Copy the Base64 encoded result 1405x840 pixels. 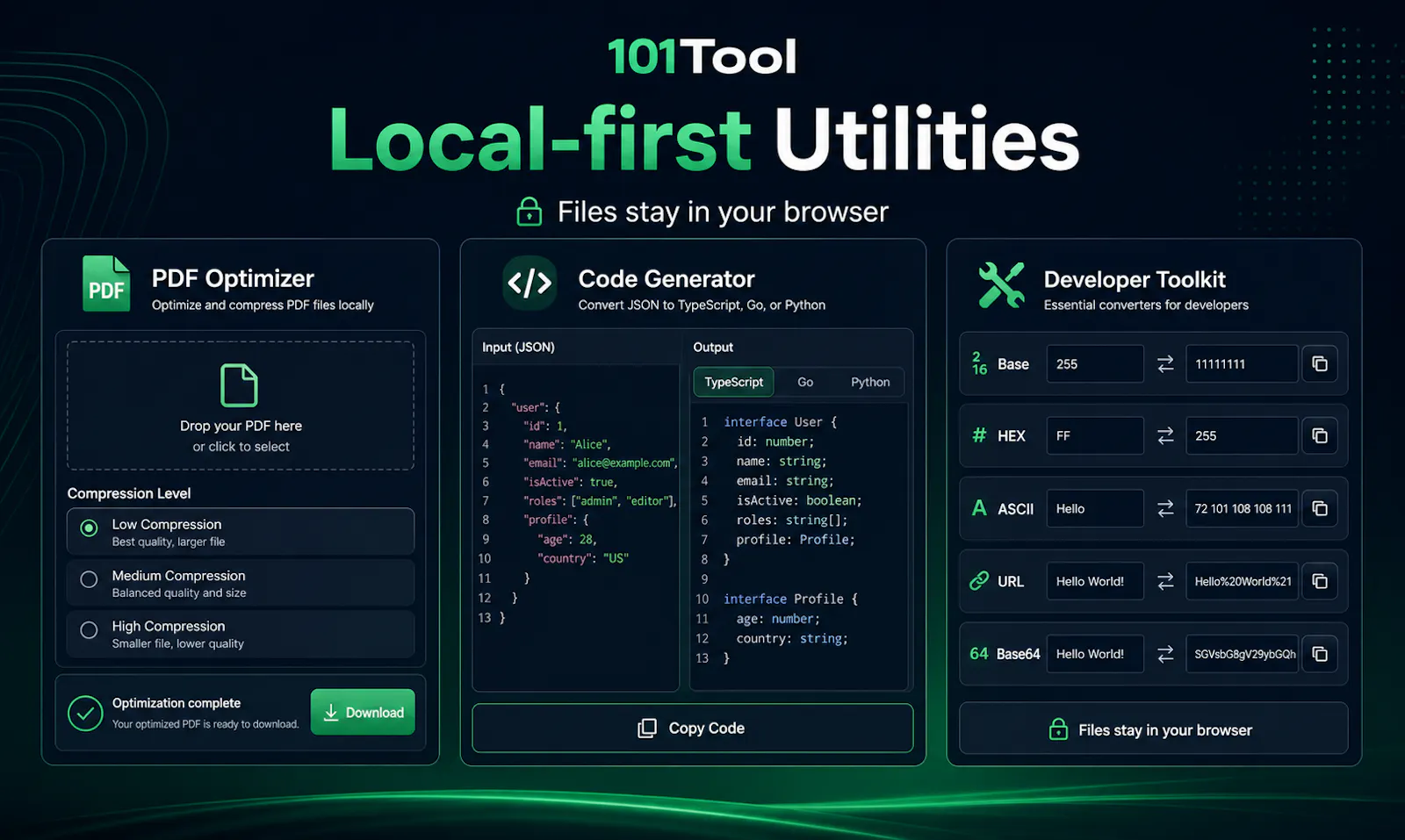(1320, 654)
